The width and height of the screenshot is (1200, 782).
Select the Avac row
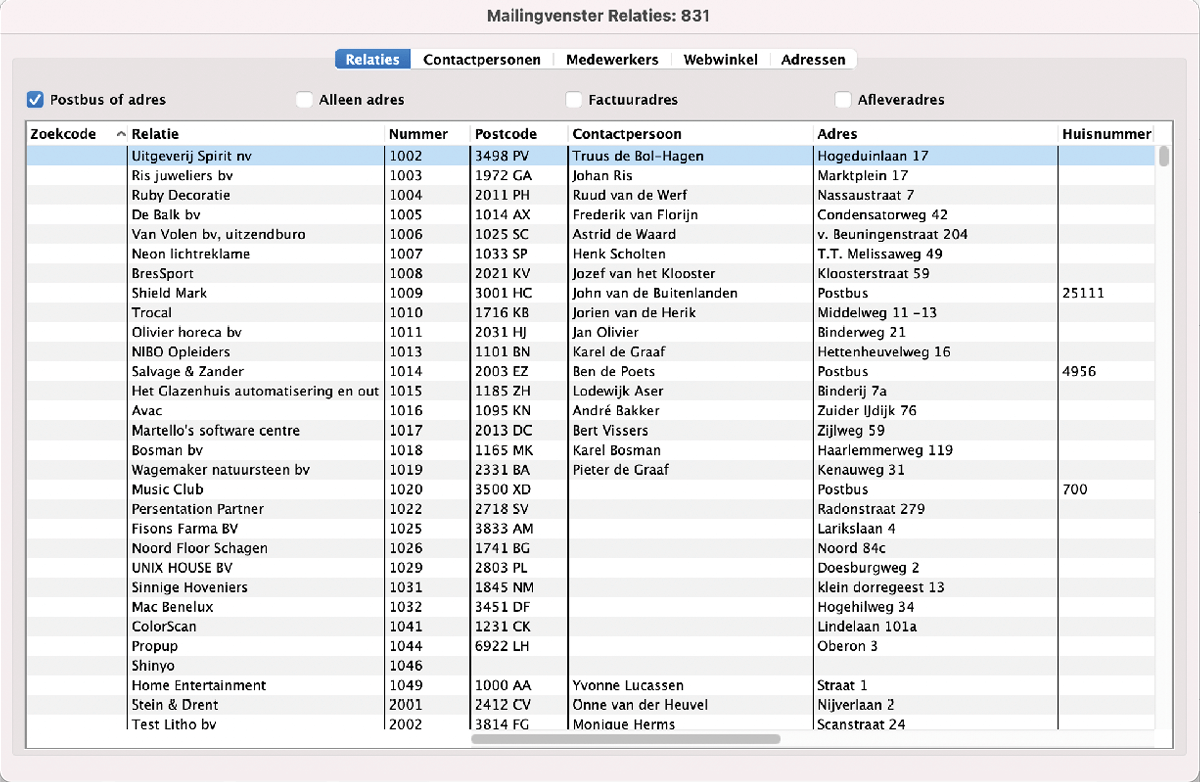[590, 411]
